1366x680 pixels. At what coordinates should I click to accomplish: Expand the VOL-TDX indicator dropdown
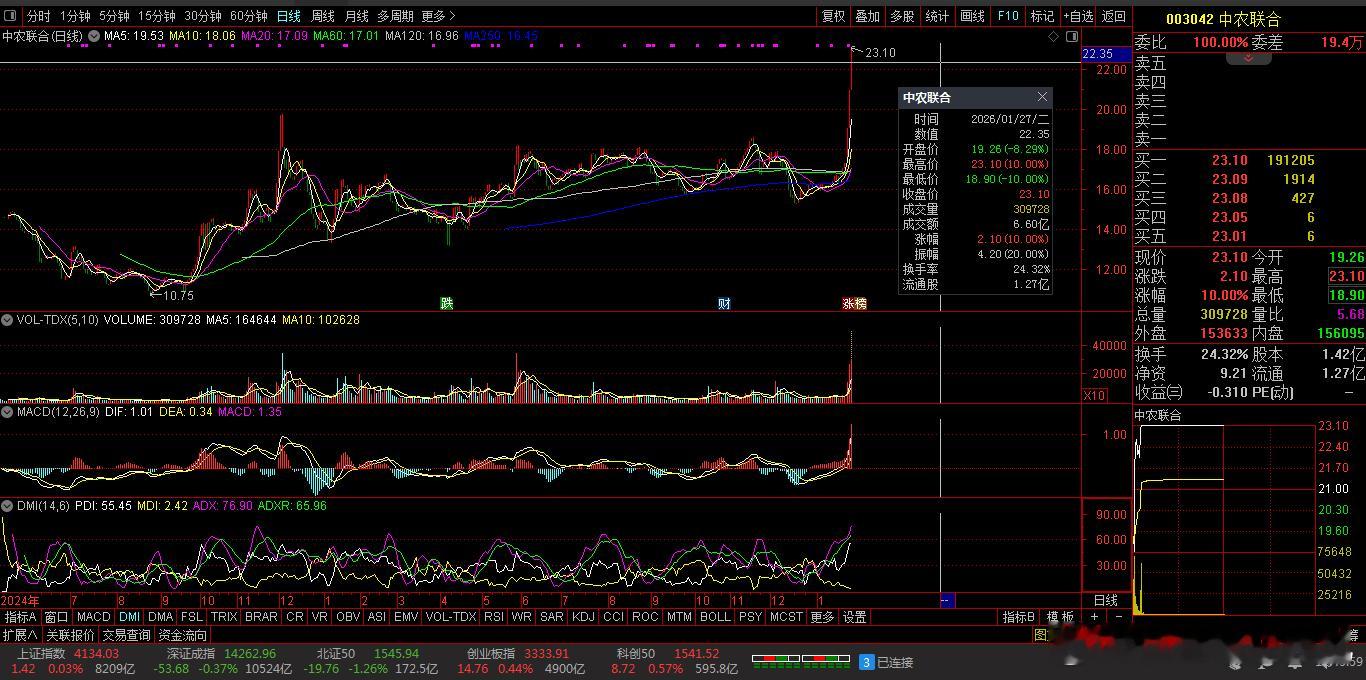pyautogui.click(x=7, y=320)
